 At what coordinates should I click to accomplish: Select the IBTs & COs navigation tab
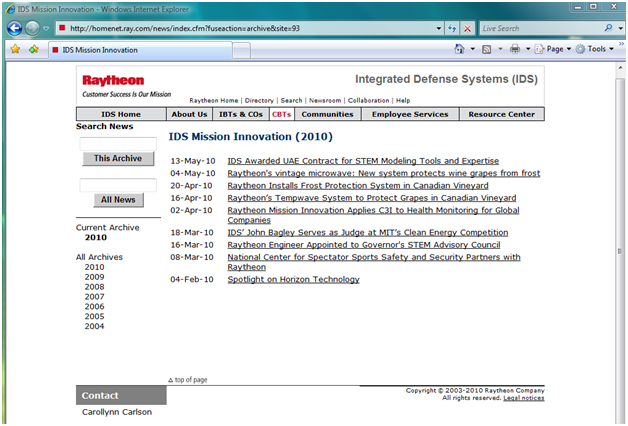pyautogui.click(x=241, y=114)
